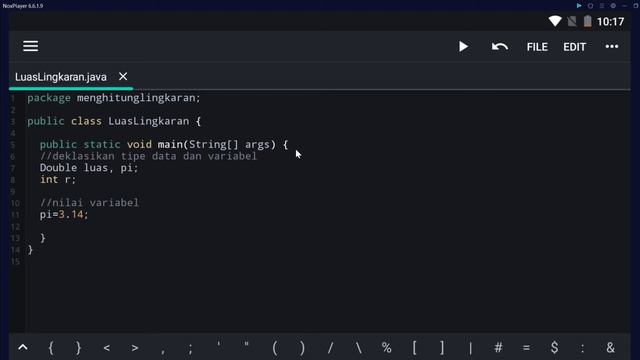The width and height of the screenshot is (640, 360).
Task: Insert the greater-than symbol
Action: click(135, 348)
